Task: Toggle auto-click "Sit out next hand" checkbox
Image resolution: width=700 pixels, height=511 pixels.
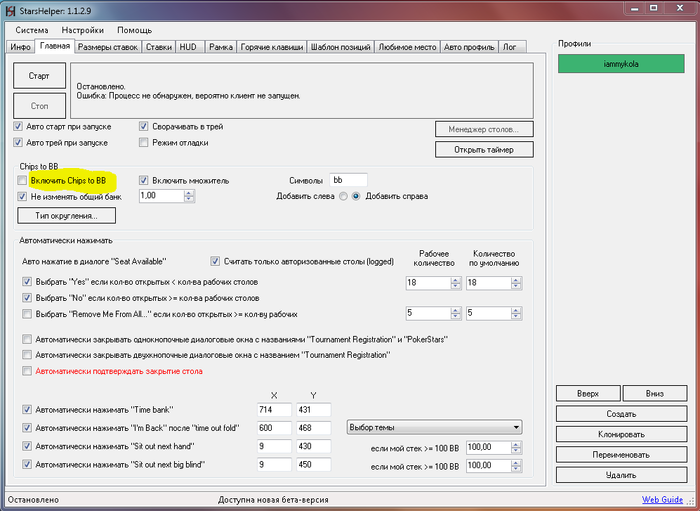Action: (27, 446)
